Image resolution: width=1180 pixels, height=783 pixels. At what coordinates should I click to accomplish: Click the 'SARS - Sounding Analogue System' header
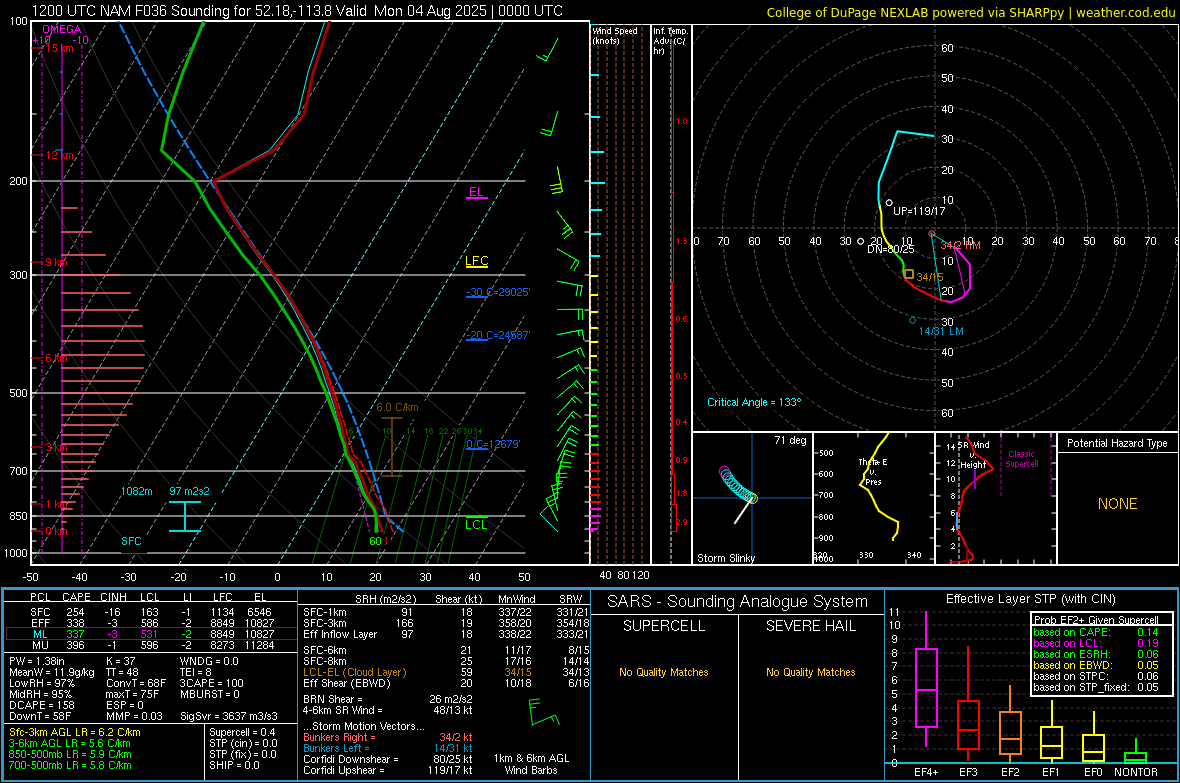(x=738, y=602)
